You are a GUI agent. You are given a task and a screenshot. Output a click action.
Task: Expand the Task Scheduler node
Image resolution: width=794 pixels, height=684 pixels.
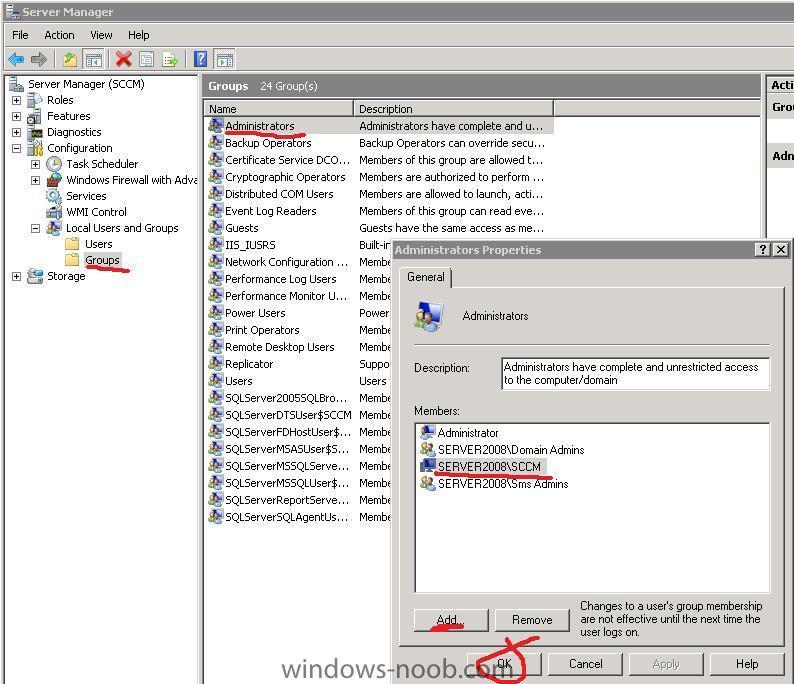(35, 165)
